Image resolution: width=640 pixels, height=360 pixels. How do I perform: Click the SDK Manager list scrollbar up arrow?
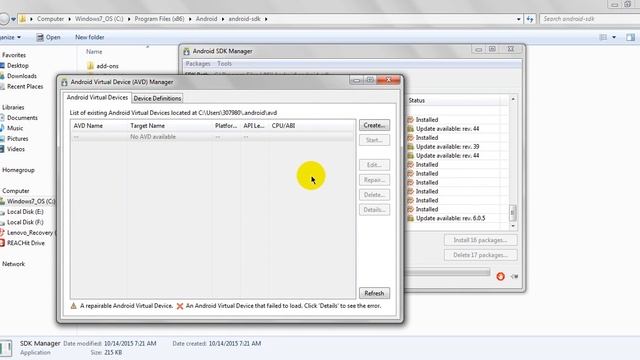[x=513, y=100]
